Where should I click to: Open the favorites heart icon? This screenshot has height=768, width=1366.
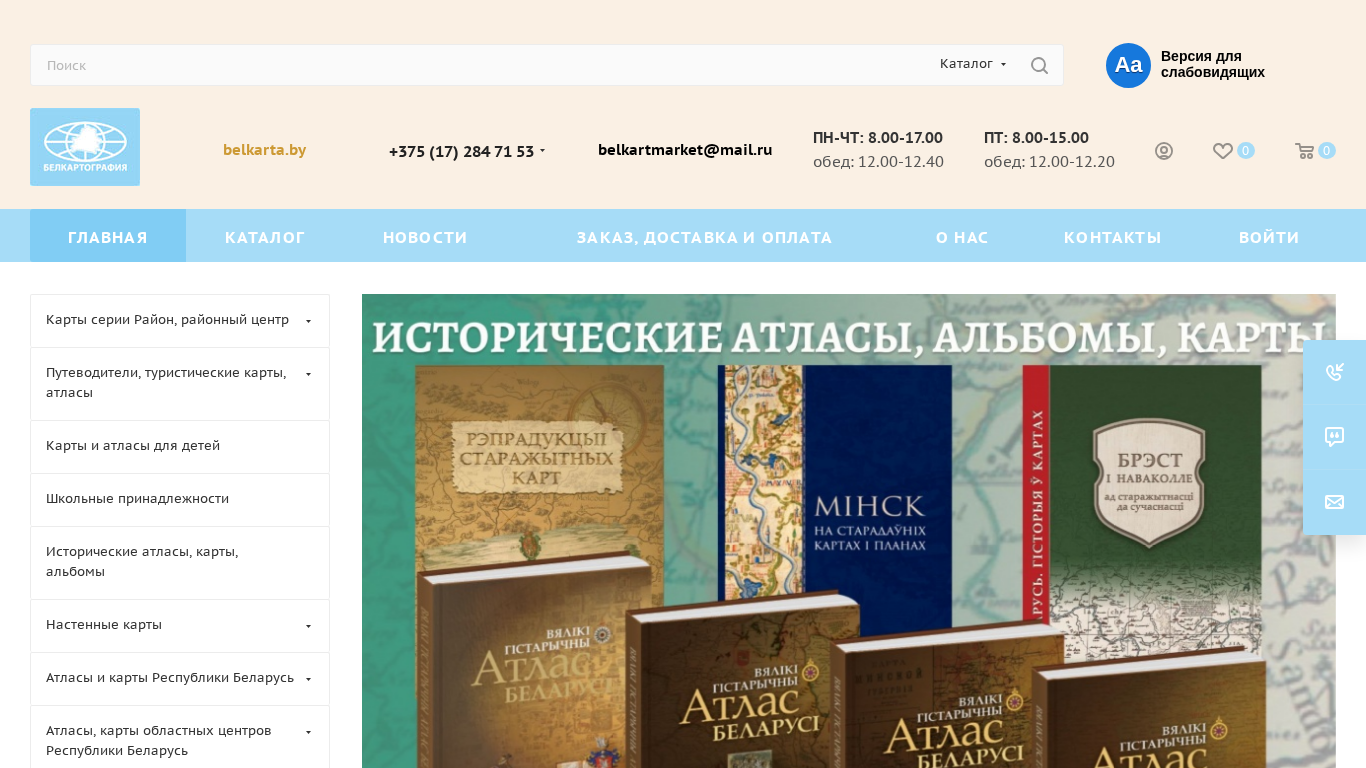point(1222,151)
